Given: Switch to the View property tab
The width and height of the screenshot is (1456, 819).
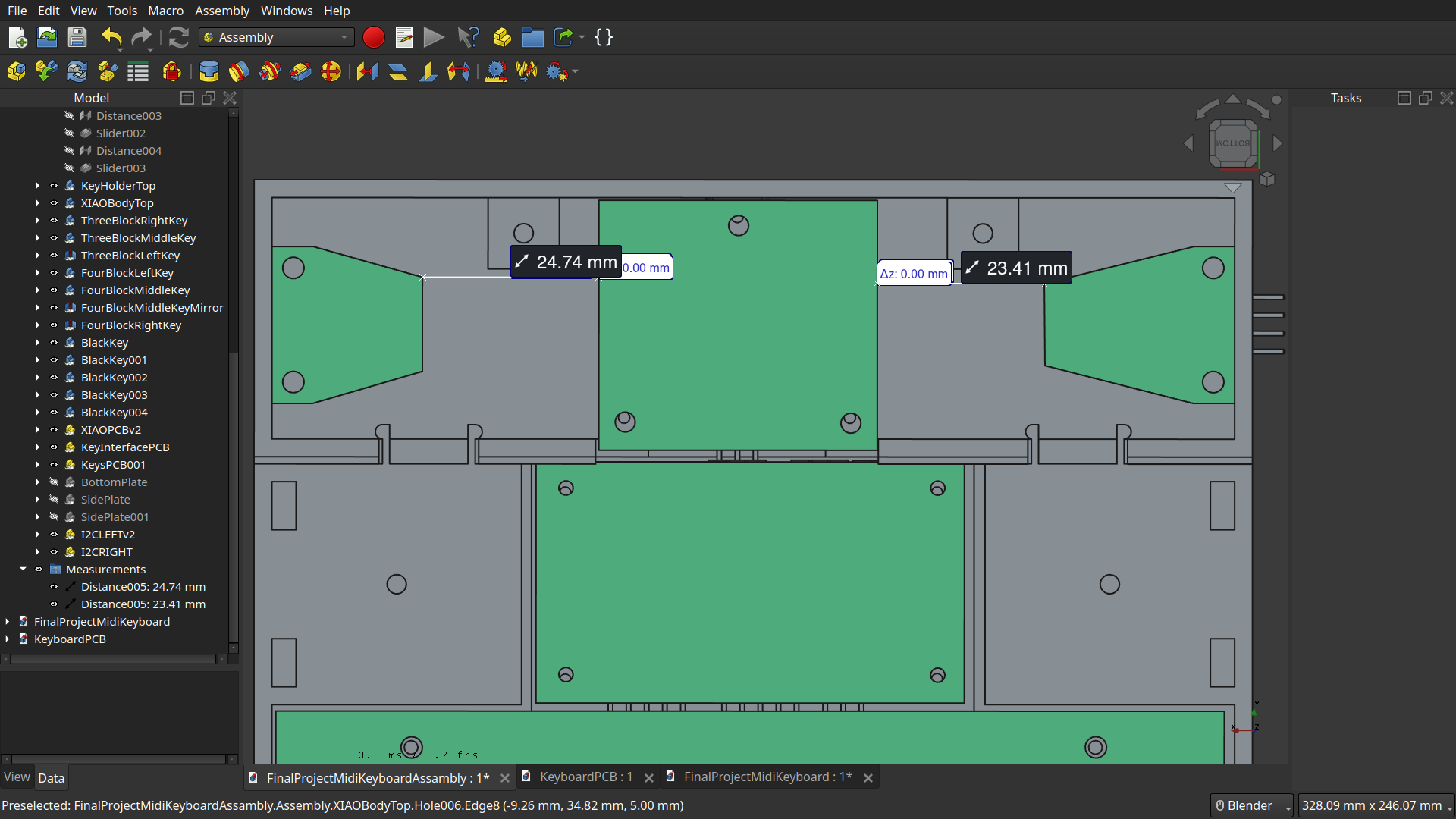Looking at the screenshot, I should [17, 777].
